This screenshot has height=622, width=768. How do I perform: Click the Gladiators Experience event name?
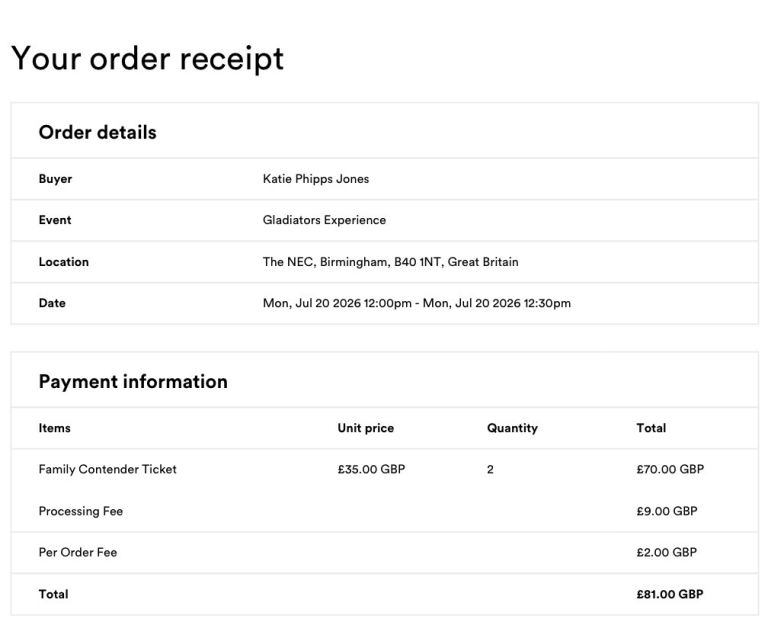(324, 220)
